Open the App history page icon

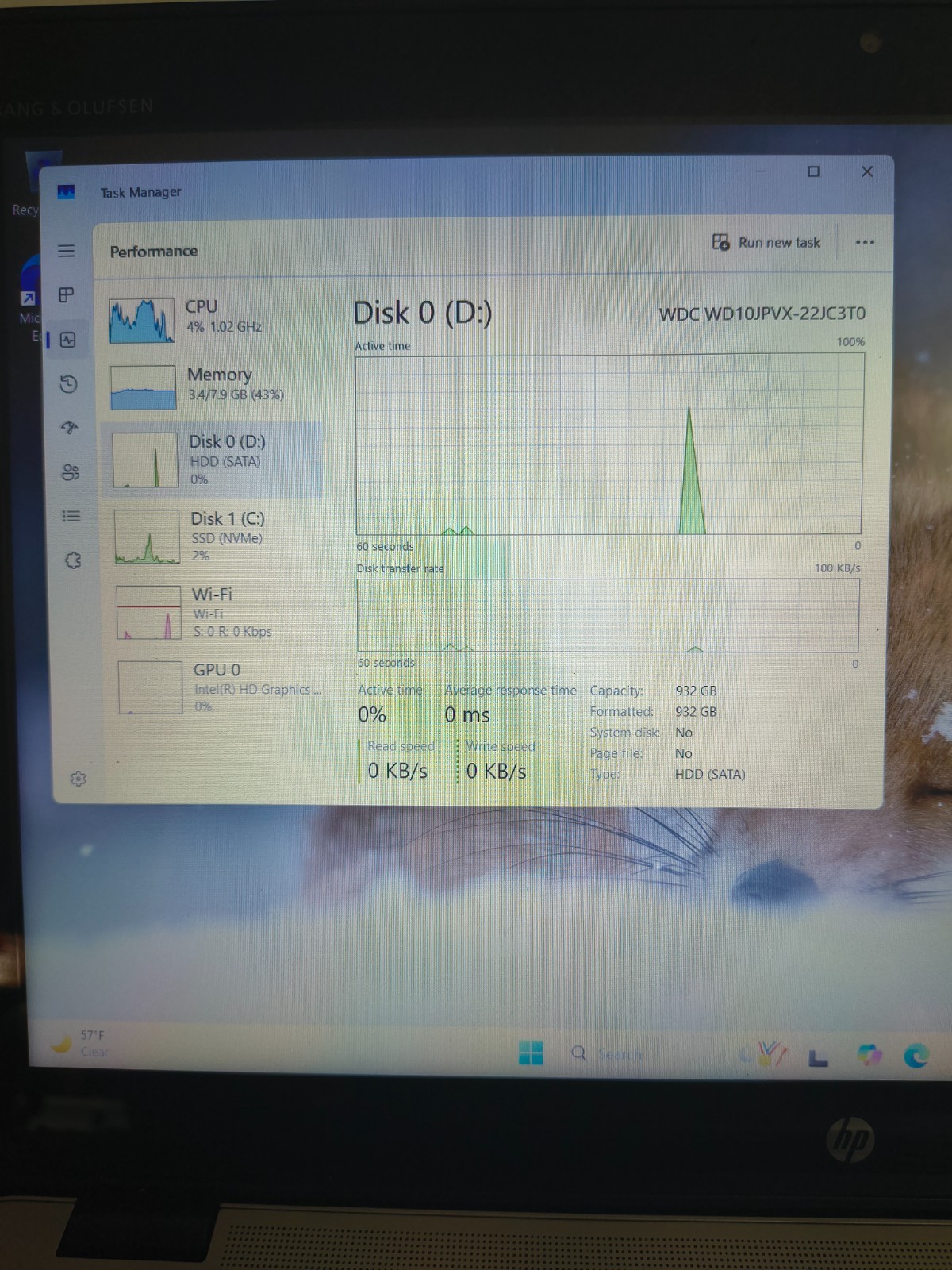point(69,384)
